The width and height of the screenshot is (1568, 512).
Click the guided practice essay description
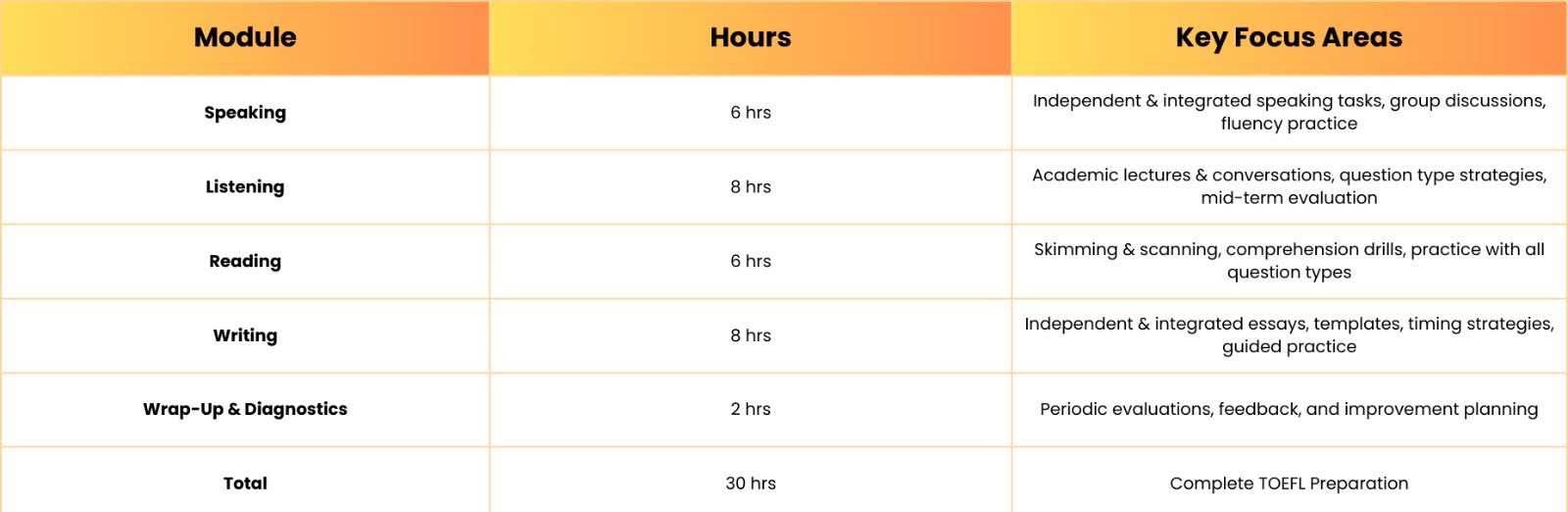pyautogui.click(x=1289, y=335)
